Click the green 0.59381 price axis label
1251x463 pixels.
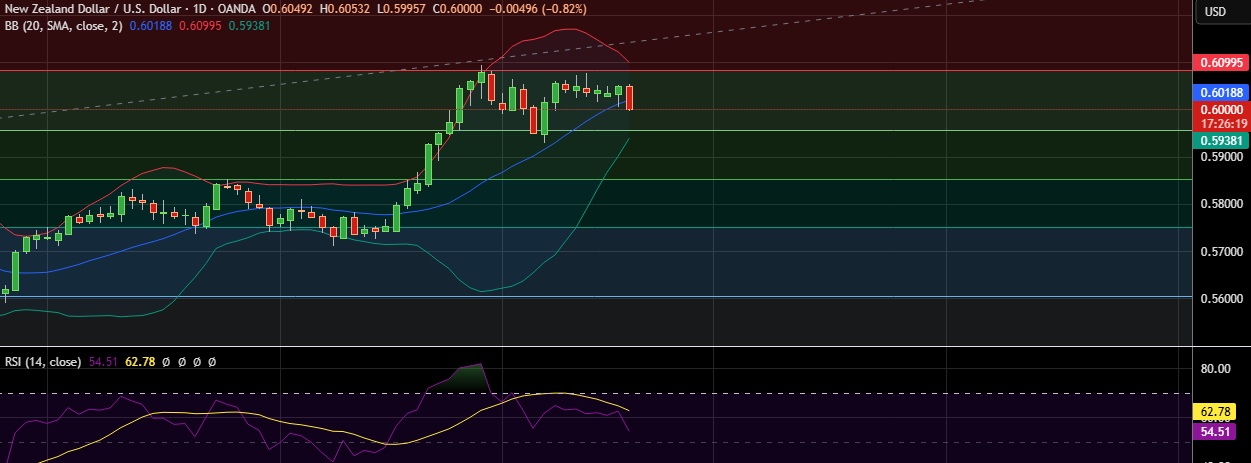[1221, 140]
